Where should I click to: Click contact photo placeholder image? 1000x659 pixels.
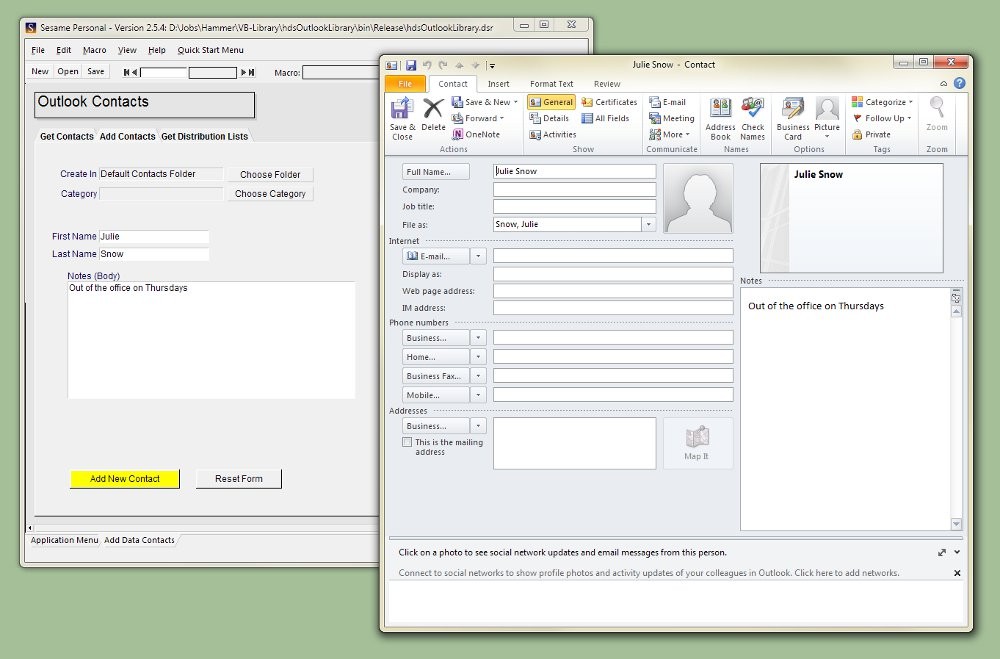[x=698, y=198]
